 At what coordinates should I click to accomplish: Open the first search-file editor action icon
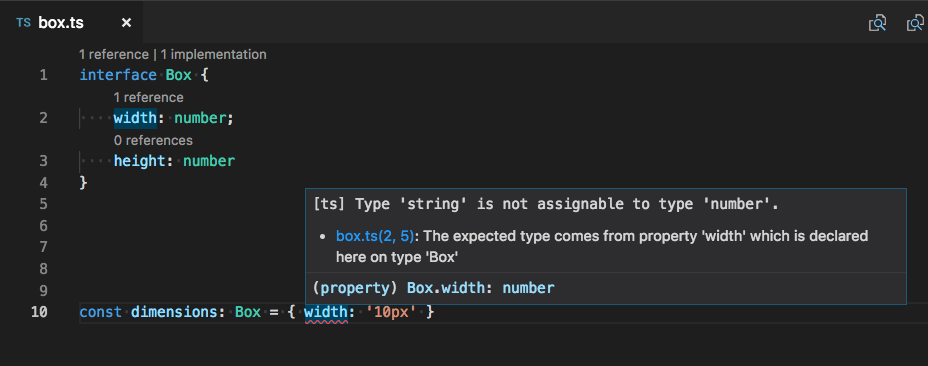(x=877, y=23)
